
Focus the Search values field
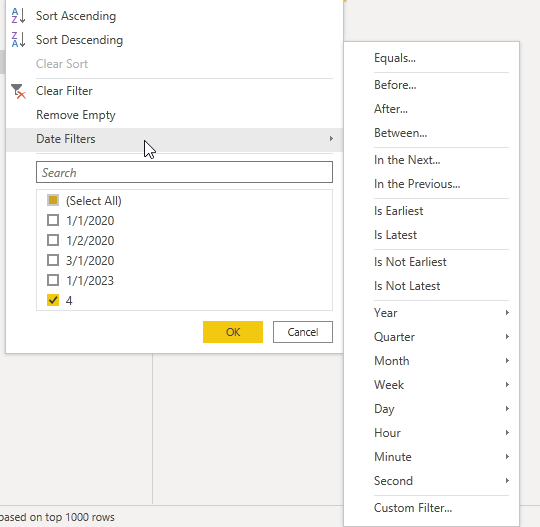pos(184,172)
